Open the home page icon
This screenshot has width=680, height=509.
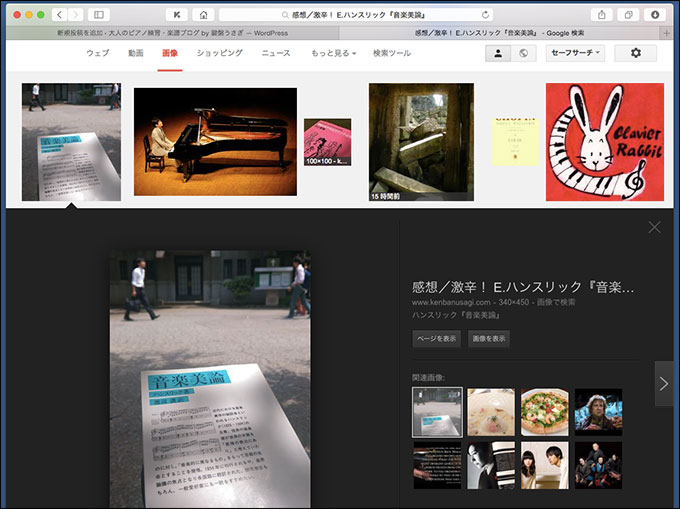click(x=203, y=15)
